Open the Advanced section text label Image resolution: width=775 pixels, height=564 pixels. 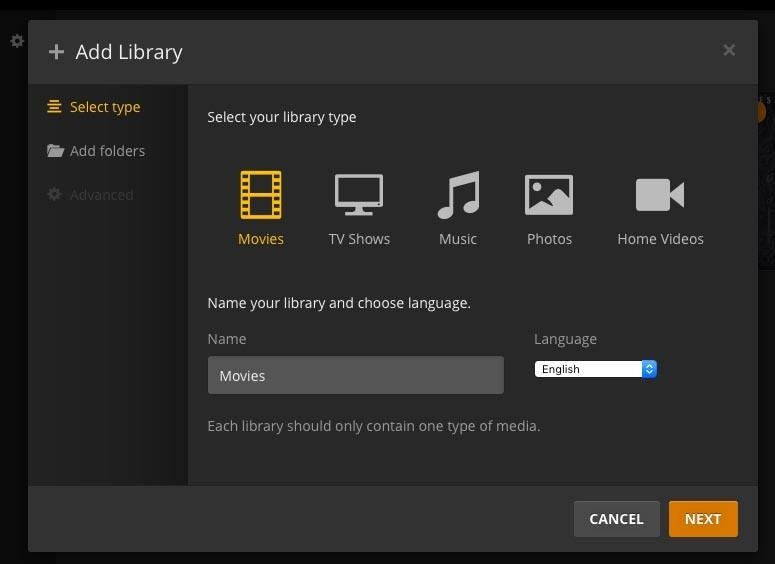(101, 195)
